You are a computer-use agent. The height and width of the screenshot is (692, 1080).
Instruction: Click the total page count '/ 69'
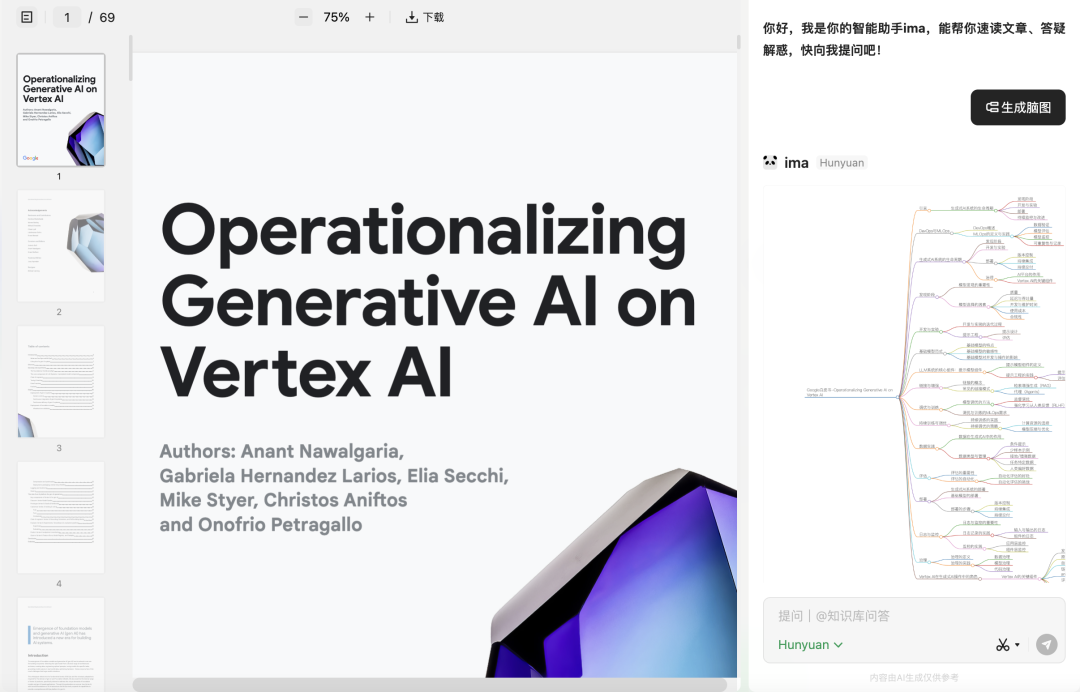coord(102,17)
